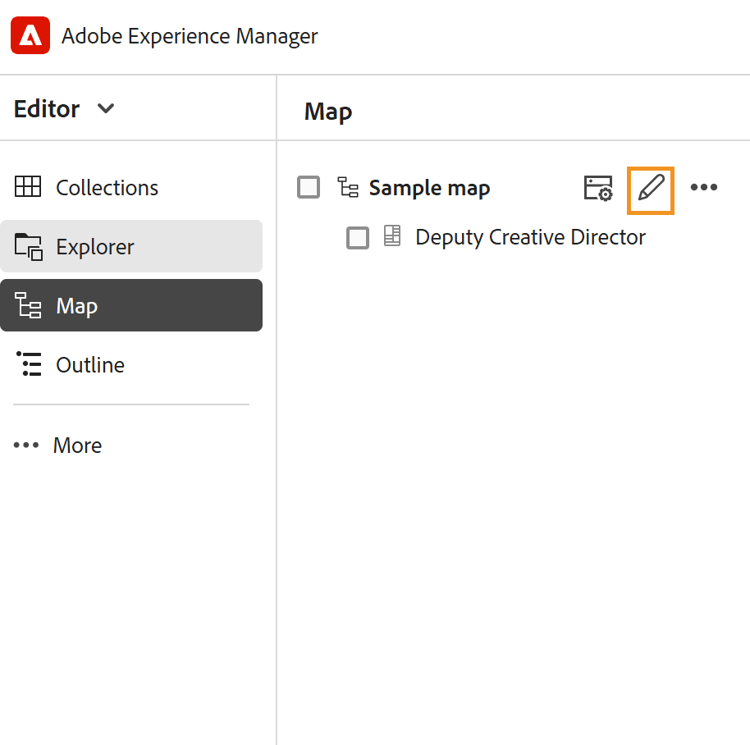The width and height of the screenshot is (750, 745).
Task: Click the Outline list icon
Action: (28, 365)
